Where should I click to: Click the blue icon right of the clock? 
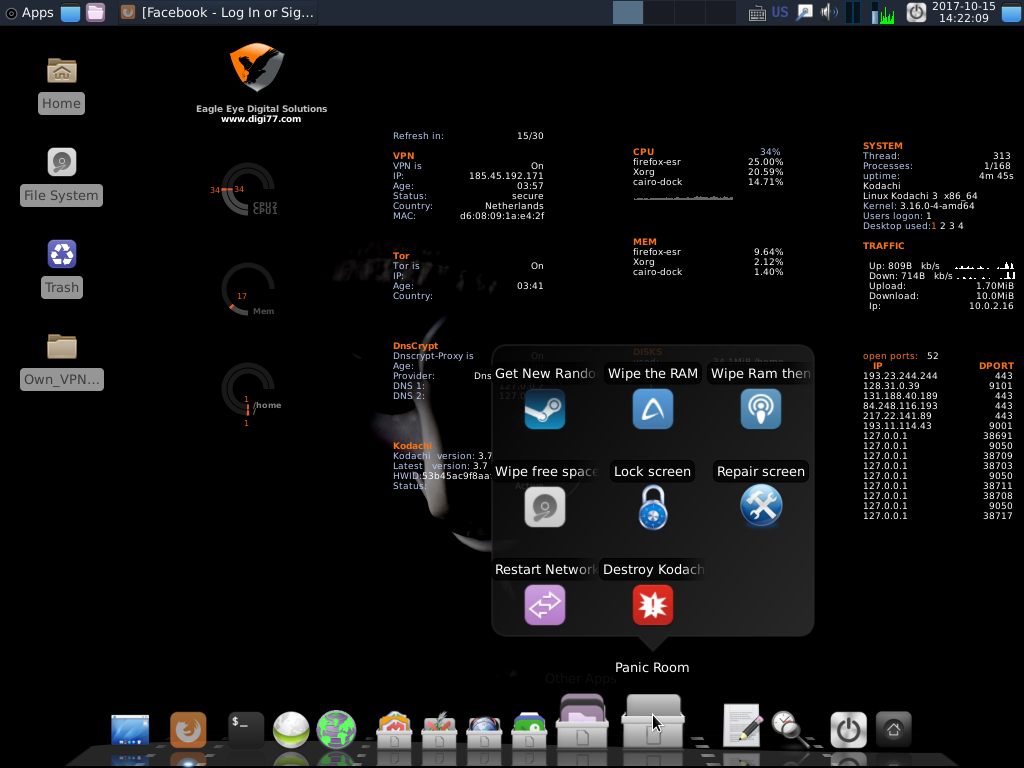(1011, 12)
